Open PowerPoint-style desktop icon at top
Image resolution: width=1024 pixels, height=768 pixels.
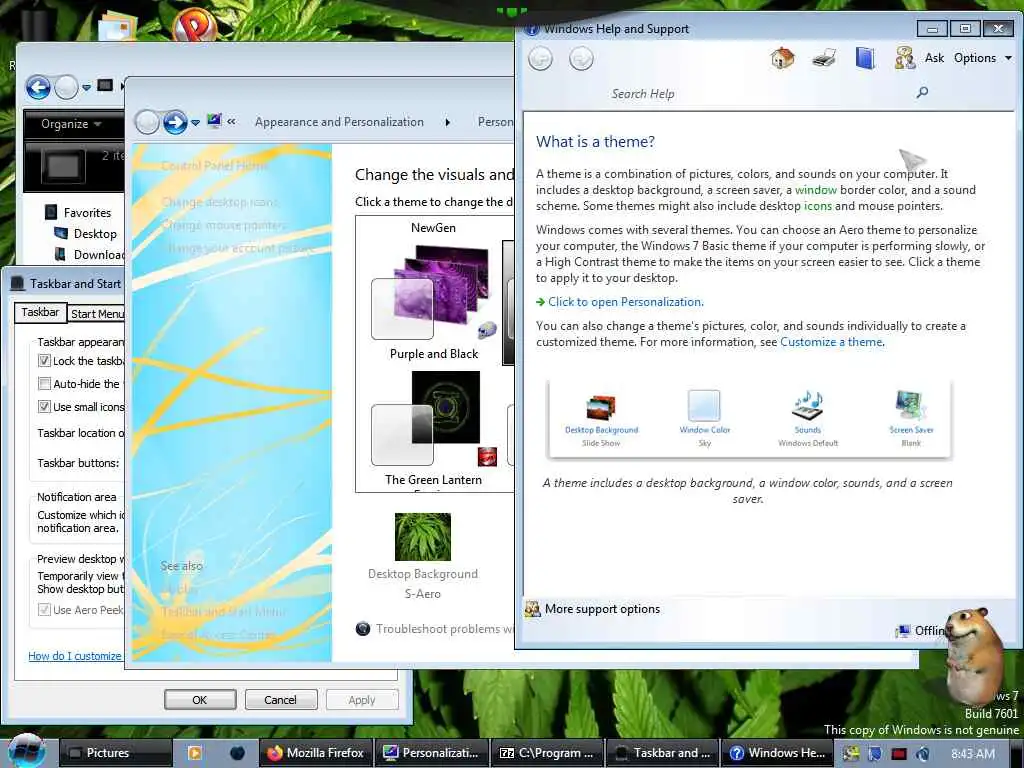point(194,26)
